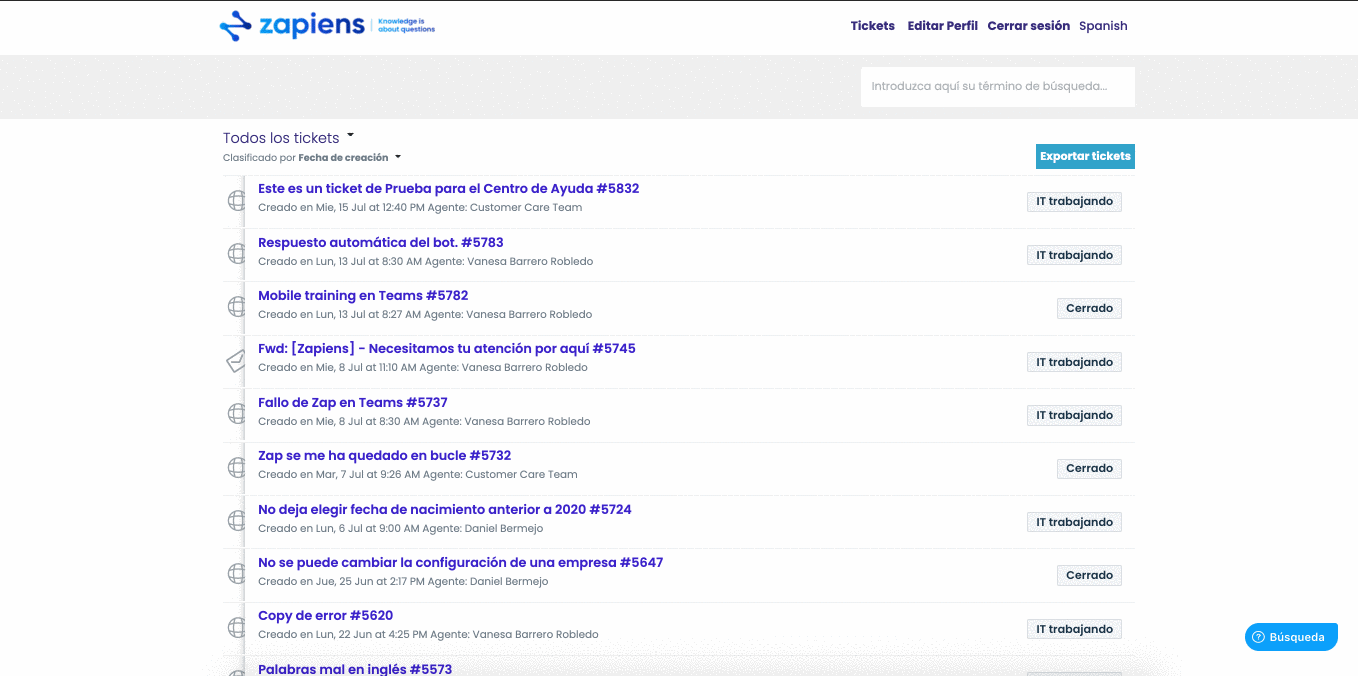Click Cerrado status of ticket #5647

1089,575
